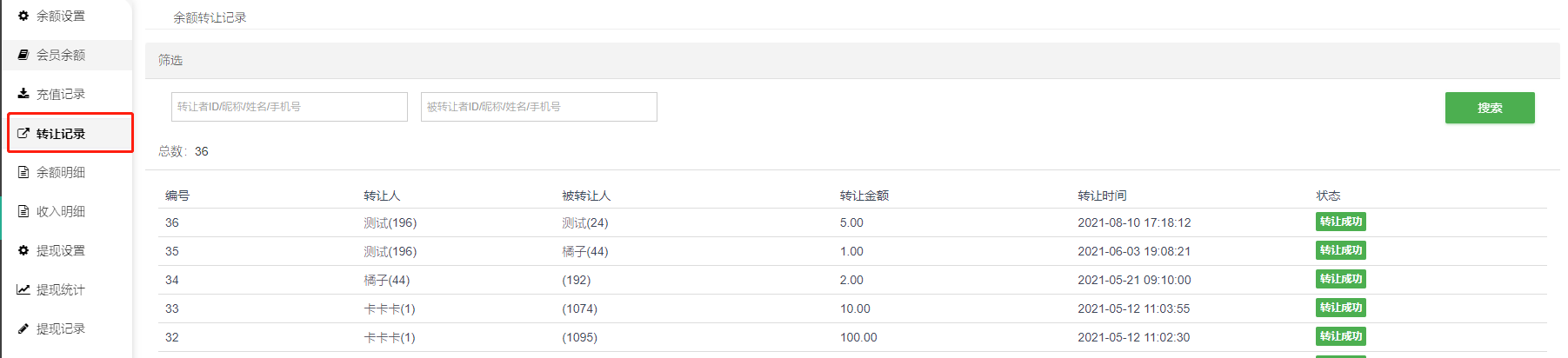The height and width of the screenshot is (358, 1568).
Task: Open recipient 橘子(44) link in row 35
Action: point(585,251)
